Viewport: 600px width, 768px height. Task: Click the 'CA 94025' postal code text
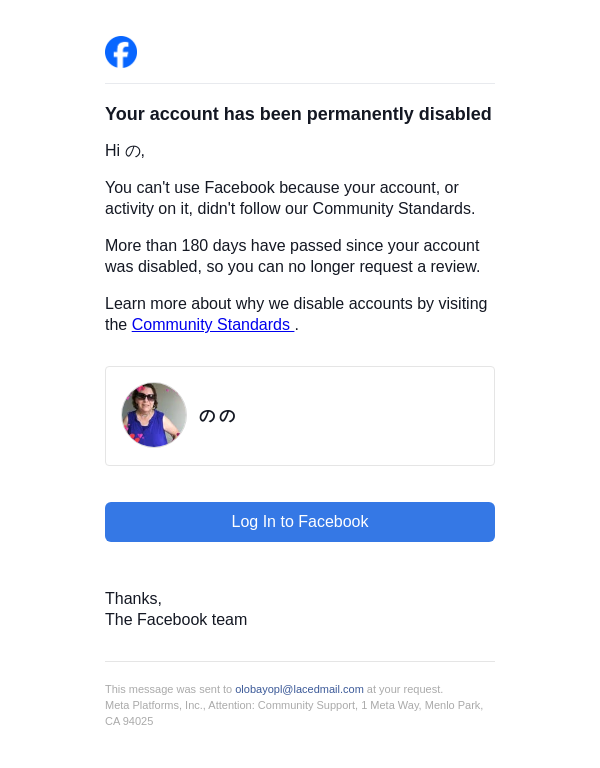[x=129, y=721]
